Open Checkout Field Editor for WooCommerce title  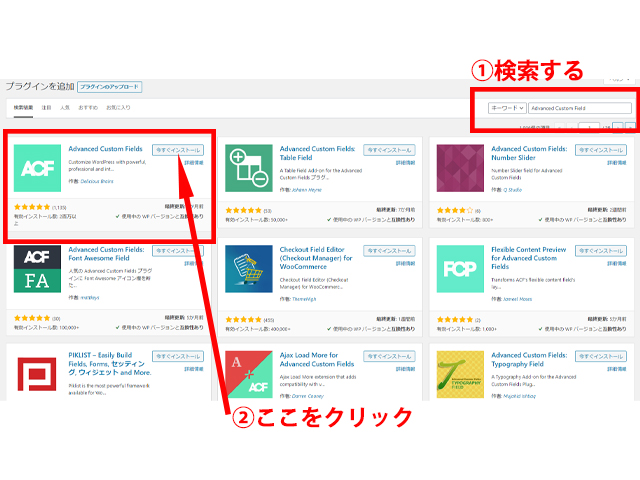[316, 258]
